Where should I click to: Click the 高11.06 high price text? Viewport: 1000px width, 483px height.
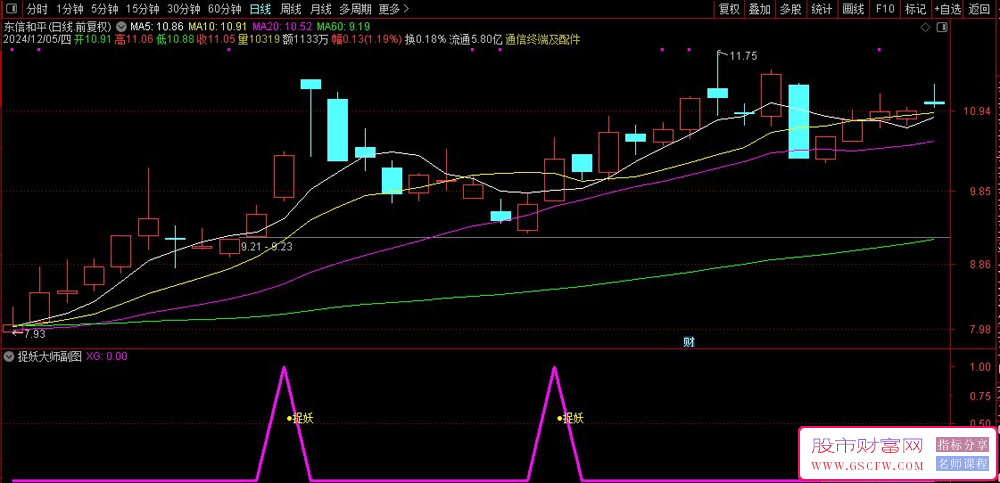134,39
